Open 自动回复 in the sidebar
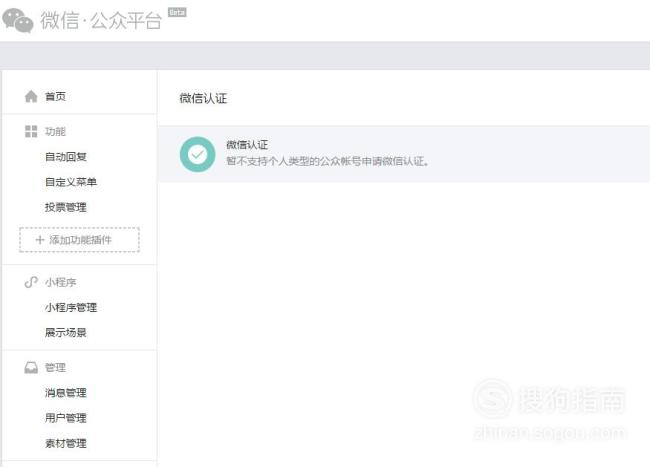Image resolution: width=650 pixels, height=467 pixels. (66, 157)
